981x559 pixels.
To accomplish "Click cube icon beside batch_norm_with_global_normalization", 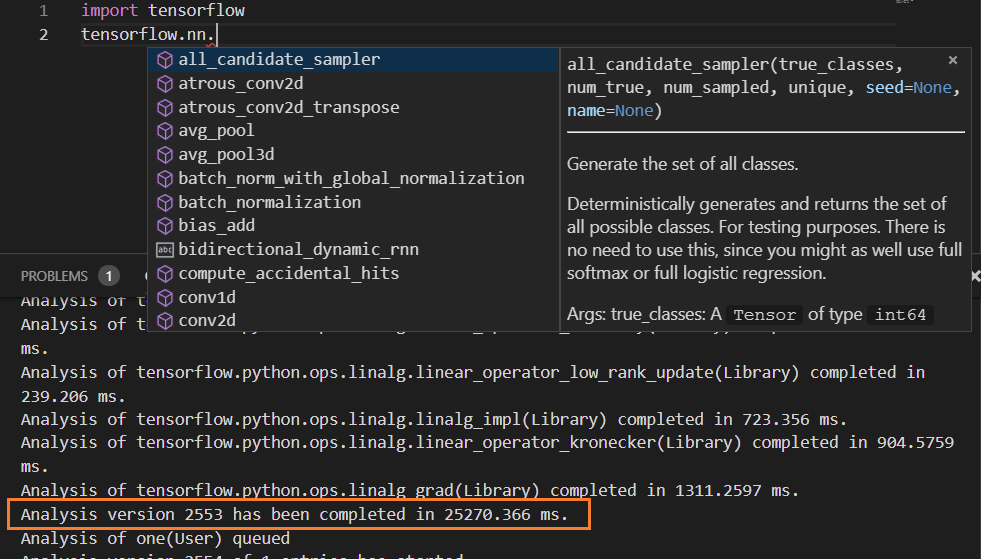I will pyautogui.click(x=165, y=178).
